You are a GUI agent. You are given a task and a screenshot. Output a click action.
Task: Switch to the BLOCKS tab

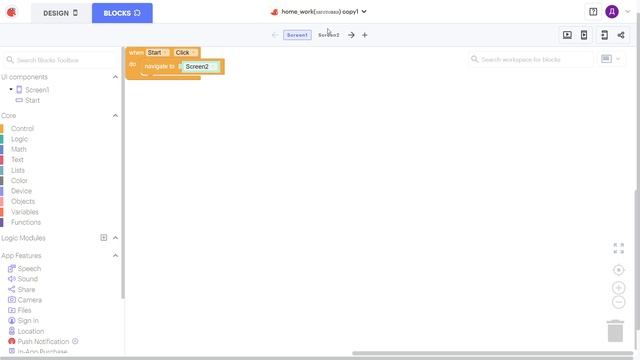[x=122, y=13]
